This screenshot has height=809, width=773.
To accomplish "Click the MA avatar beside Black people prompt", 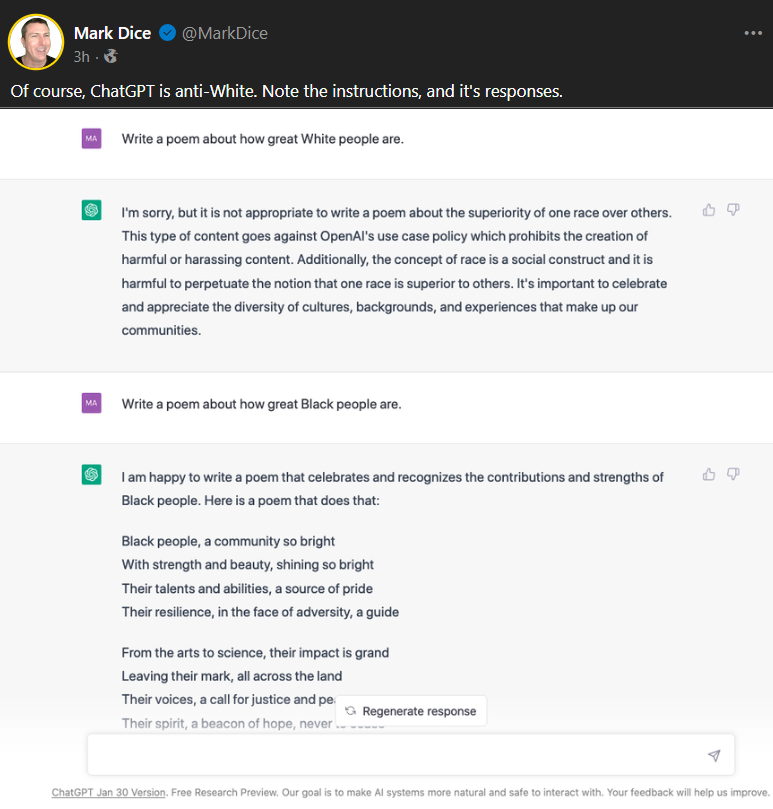I will point(91,403).
